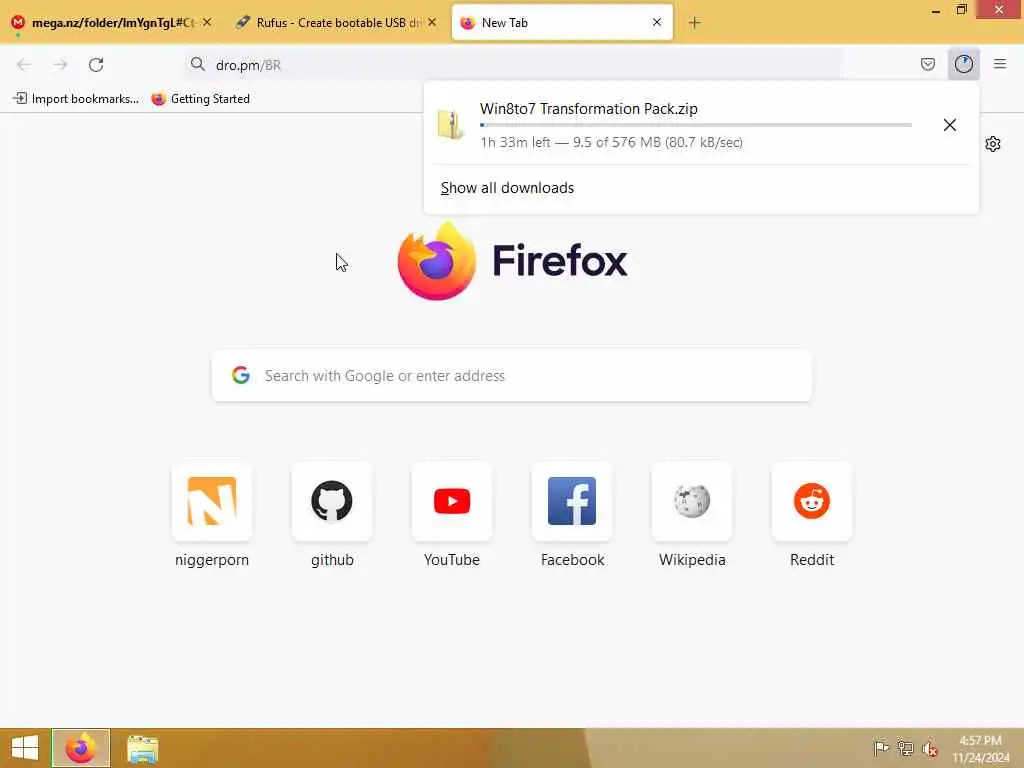Click Show all downloads
The height and width of the screenshot is (768, 1024).
tap(507, 188)
